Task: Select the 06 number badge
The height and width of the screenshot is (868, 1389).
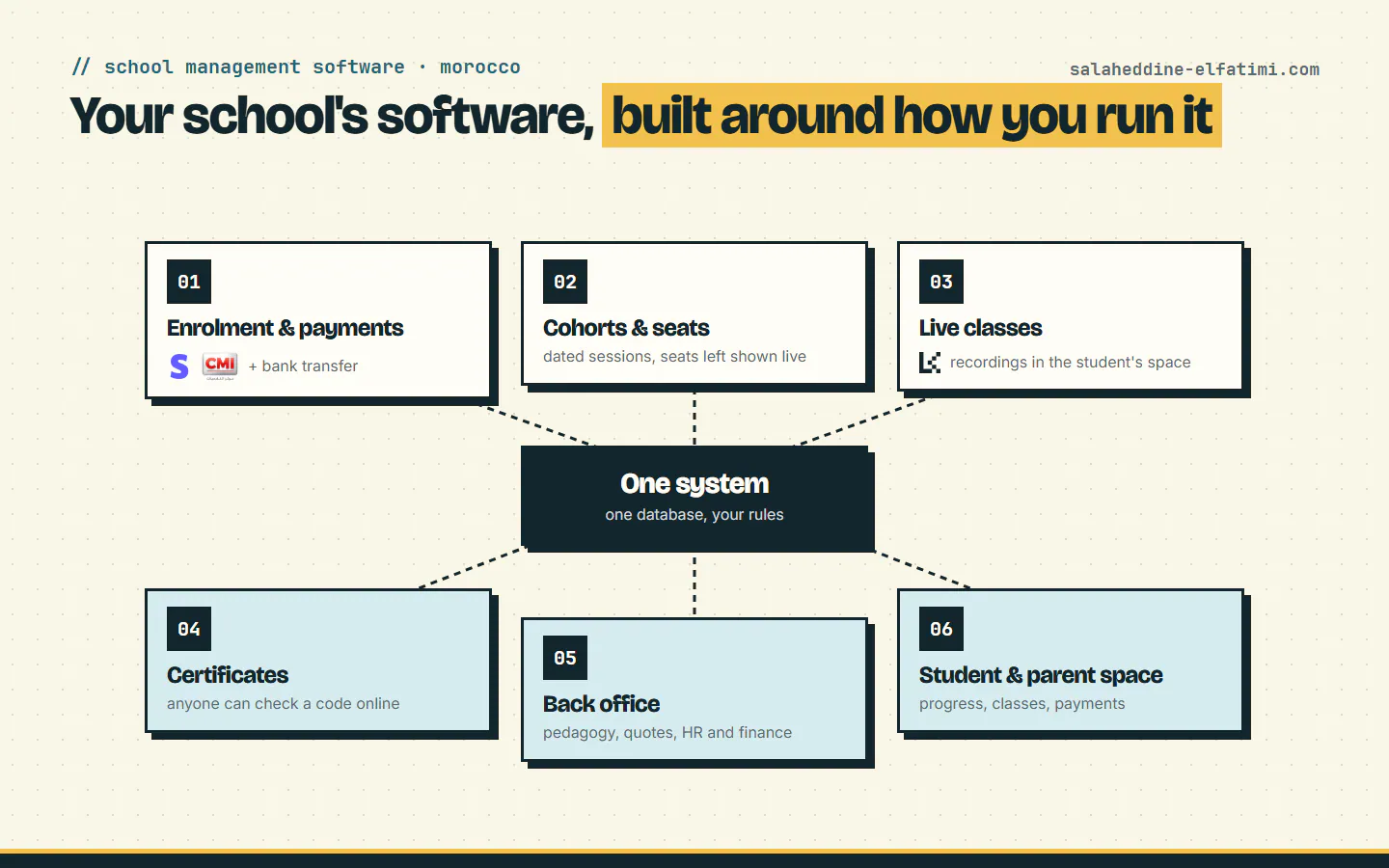Action: (941, 629)
